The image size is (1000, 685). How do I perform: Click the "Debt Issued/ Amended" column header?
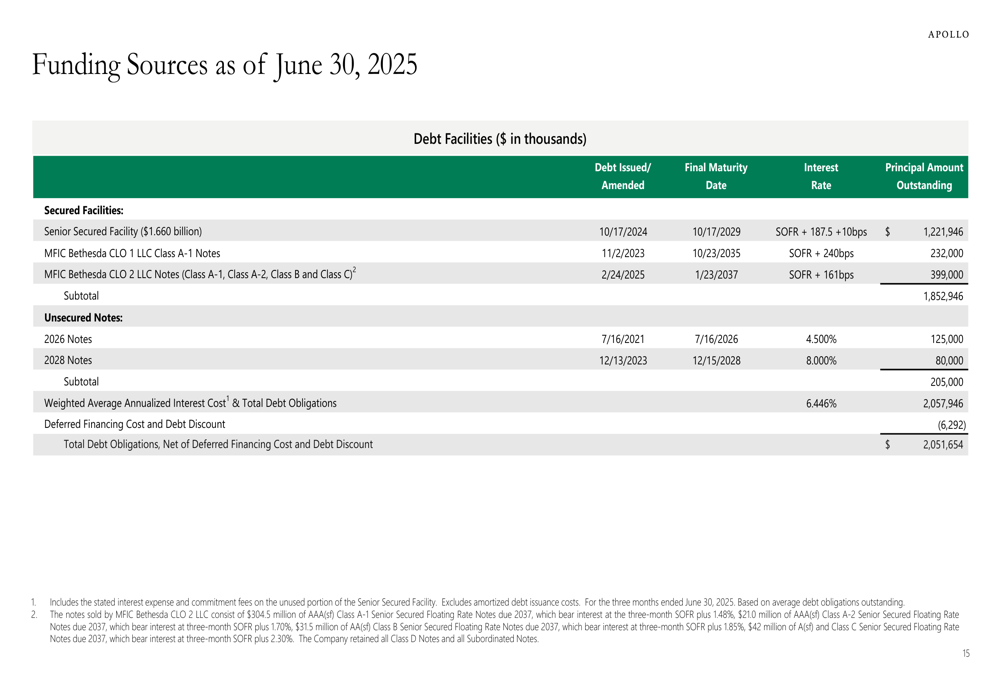point(623,177)
